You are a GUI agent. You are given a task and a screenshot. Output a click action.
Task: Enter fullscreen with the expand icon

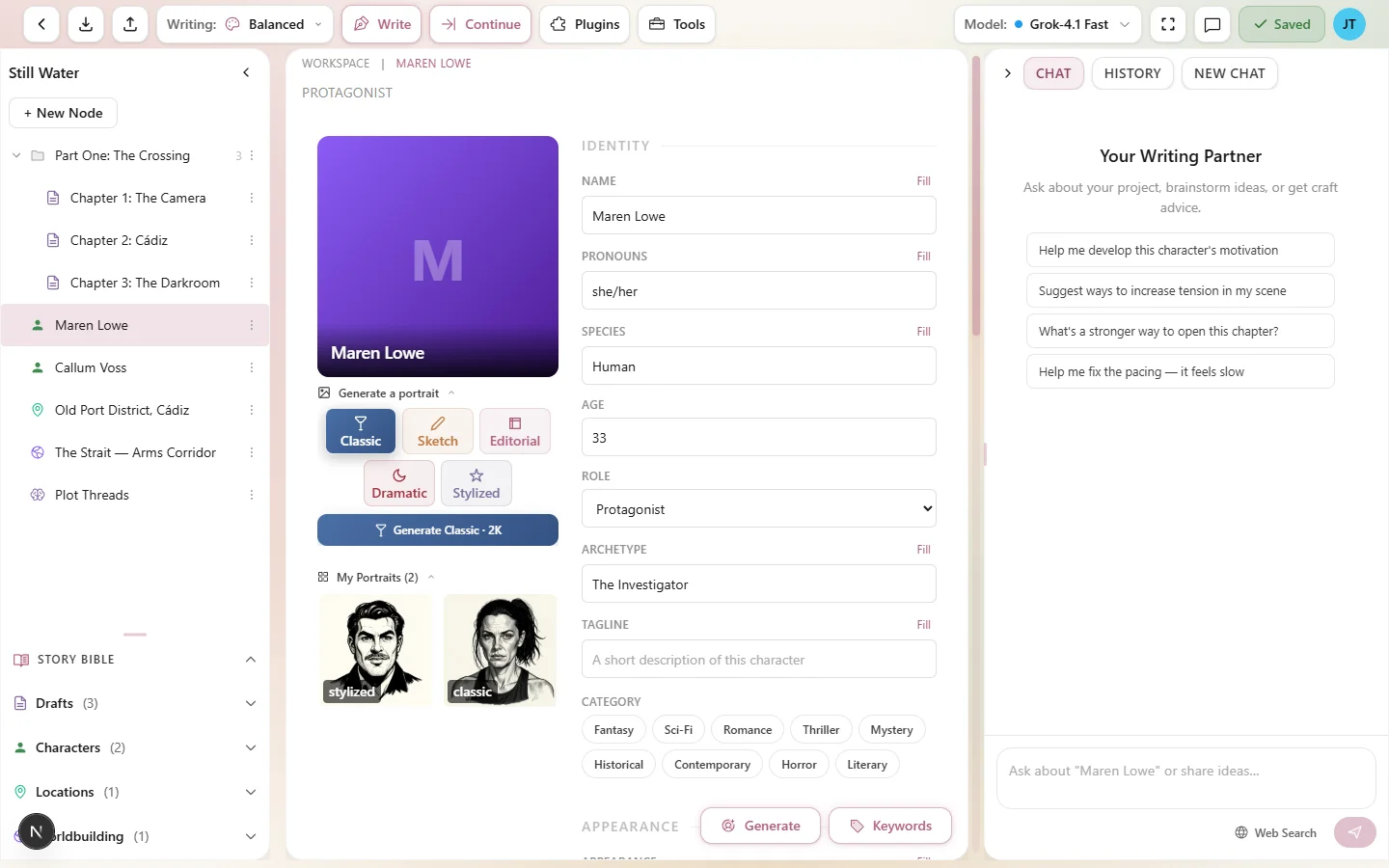[1168, 24]
